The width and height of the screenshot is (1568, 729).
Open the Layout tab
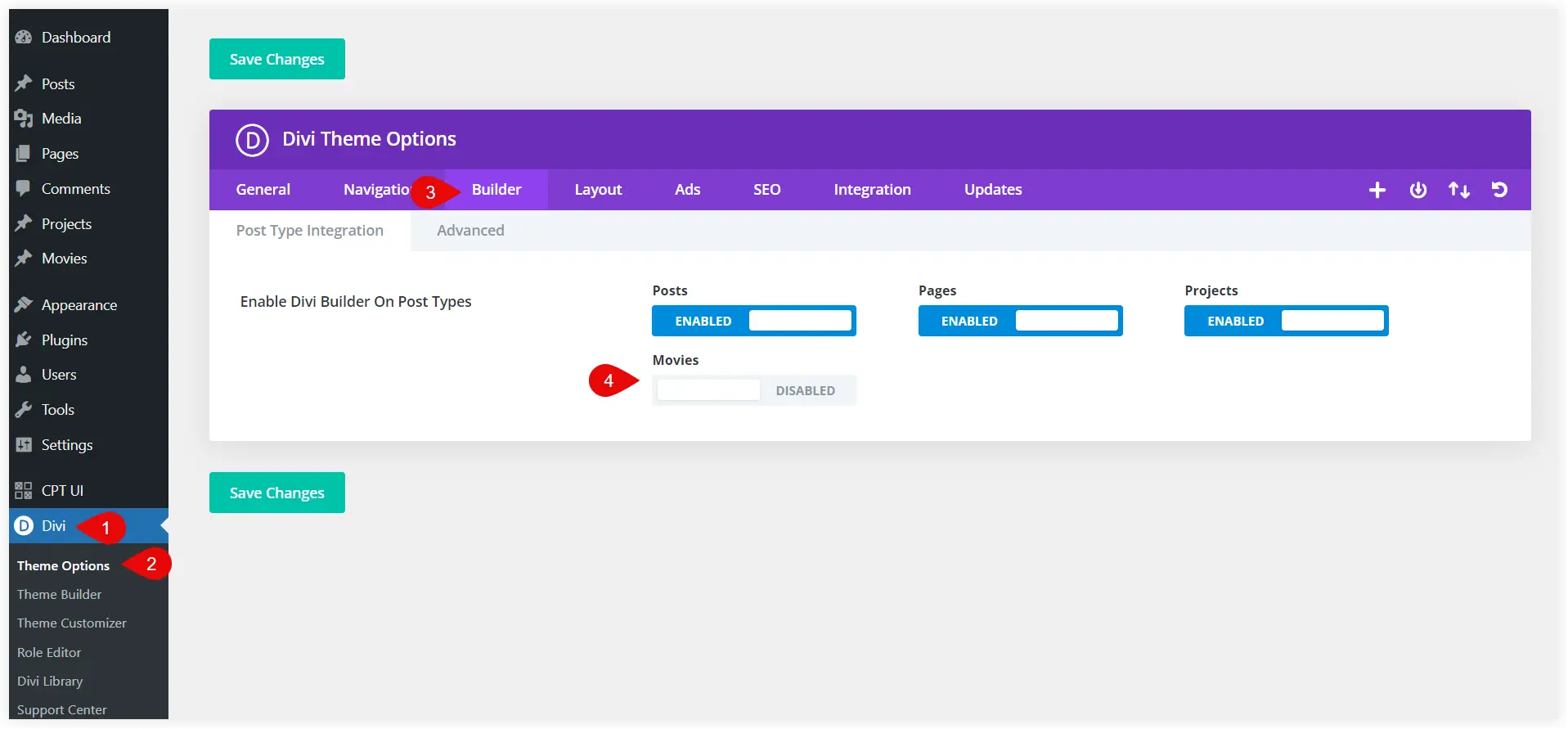(598, 190)
